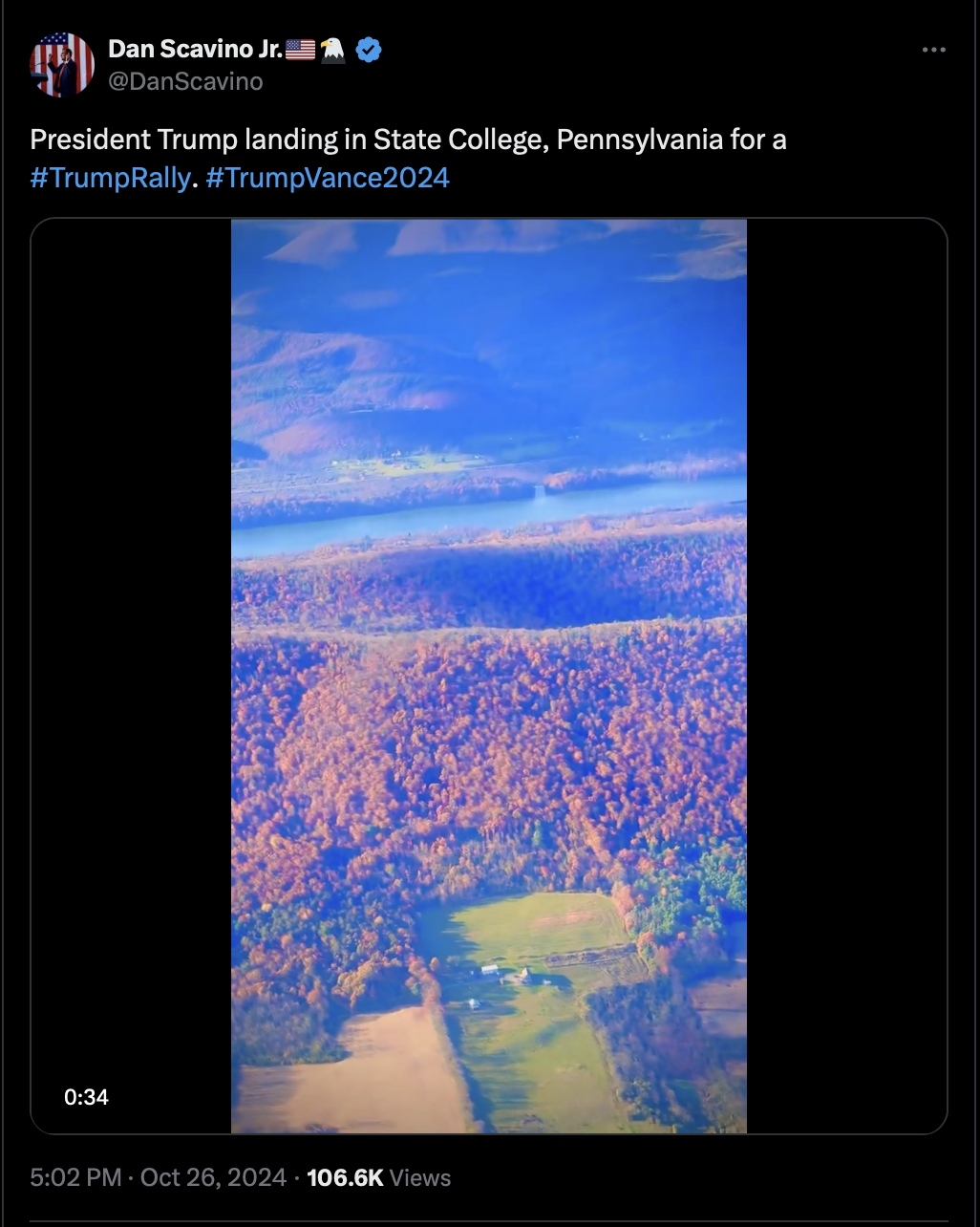
Task: Click the eagle emoji beside the name
Action: coord(333,49)
